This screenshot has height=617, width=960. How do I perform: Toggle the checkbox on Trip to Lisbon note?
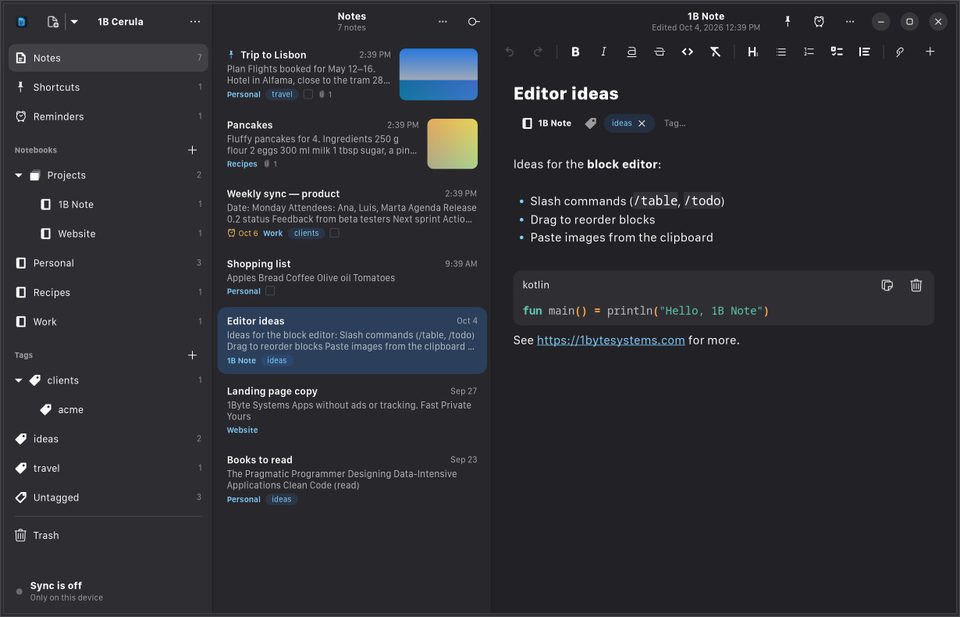click(x=308, y=94)
